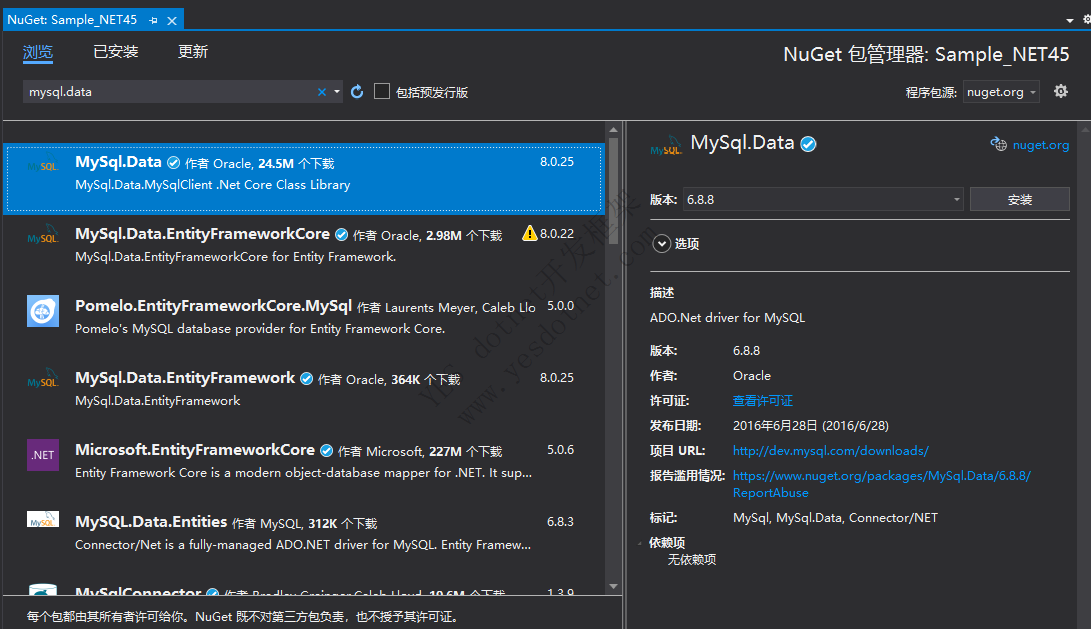The width and height of the screenshot is (1091, 629).
Task: Click the 2016年6月28日 release date text
Action: (x=811, y=426)
